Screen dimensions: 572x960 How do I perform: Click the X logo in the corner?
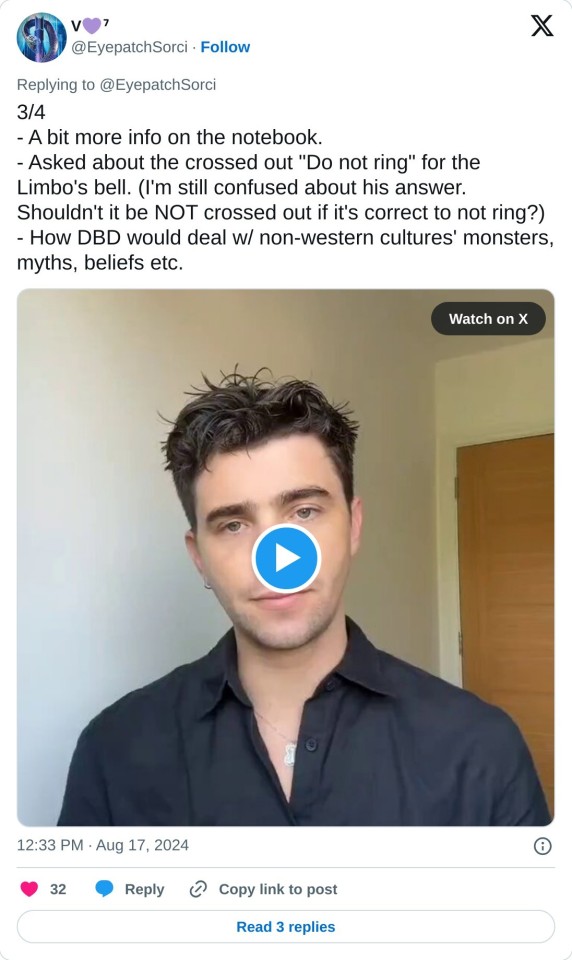tap(542, 26)
